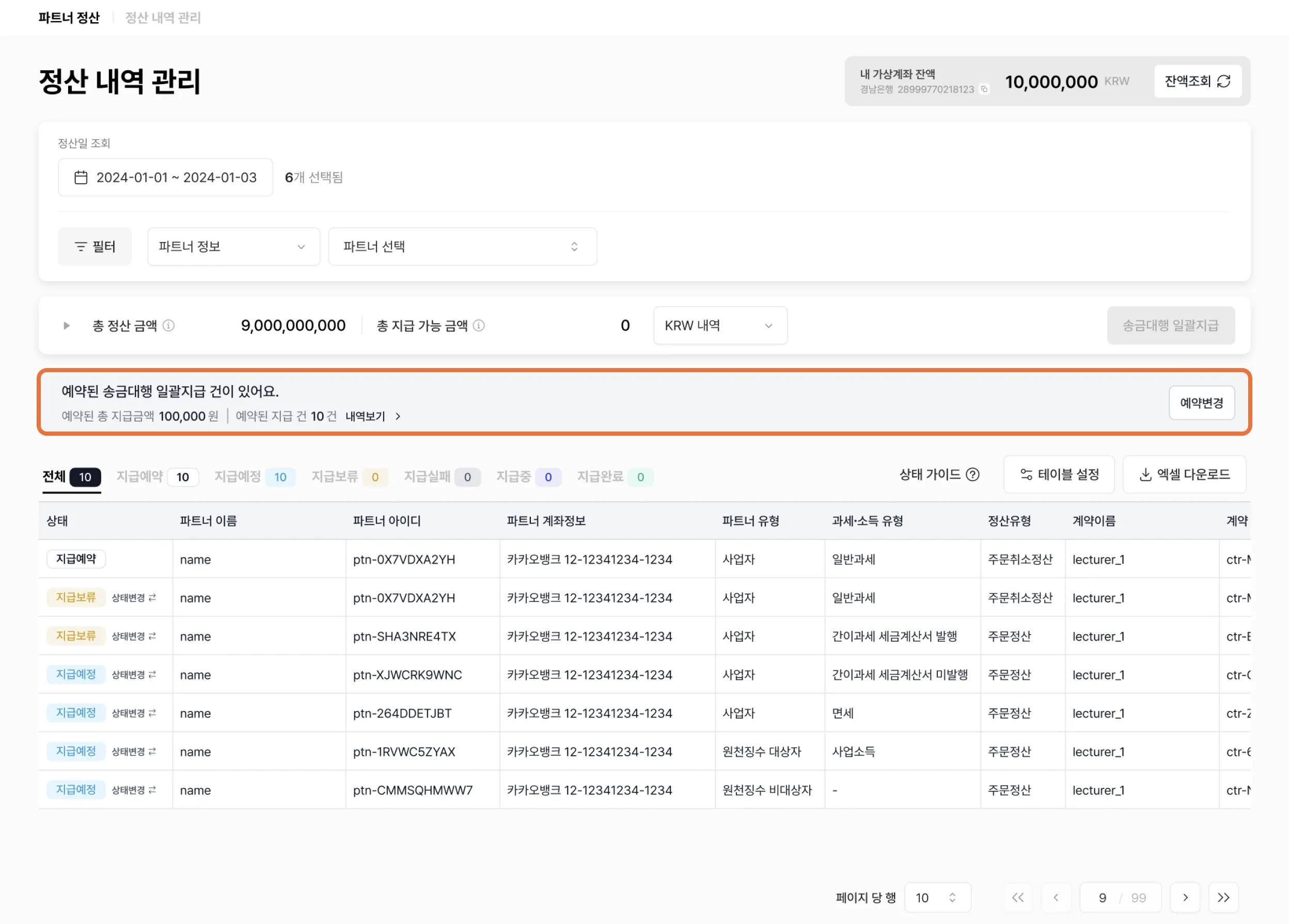This screenshot has width=1289, height=924.
Task: Go to last page with double-arrow icon
Action: 1223,897
